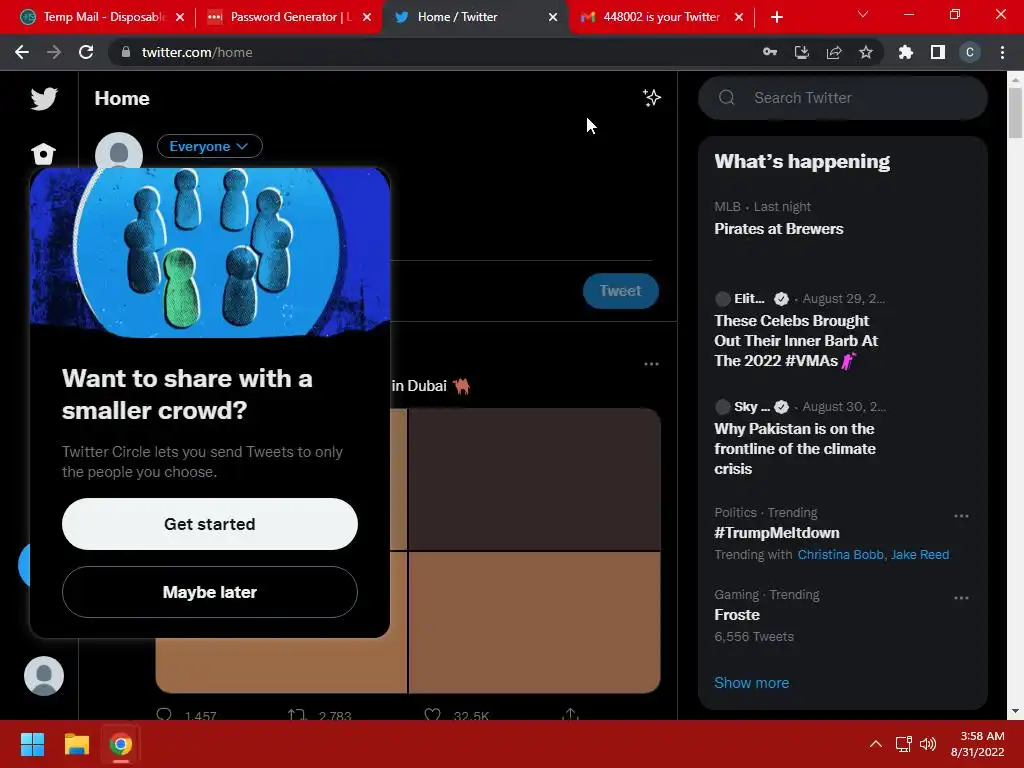Click the install app icon in address bar

click(x=801, y=52)
